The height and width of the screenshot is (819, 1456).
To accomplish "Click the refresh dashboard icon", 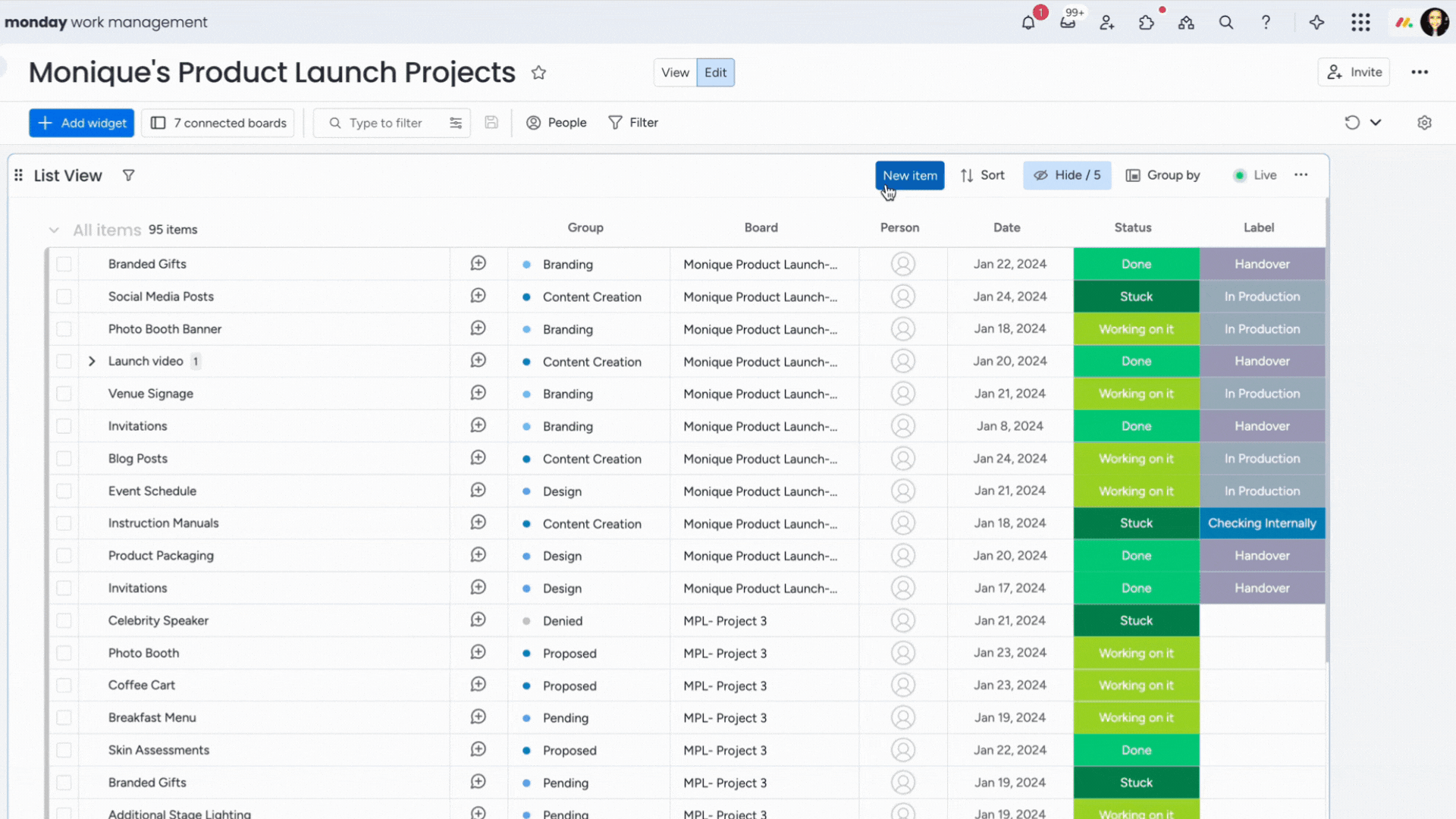I will pos(1352,122).
